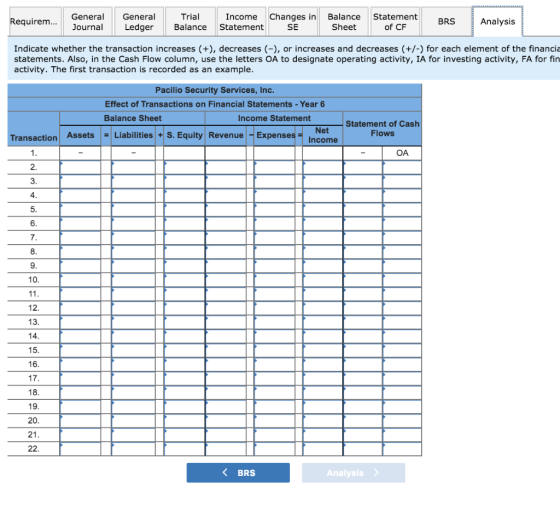Select Assets cell for transaction 9
Viewport: 560px width, 522px height.
80,266
